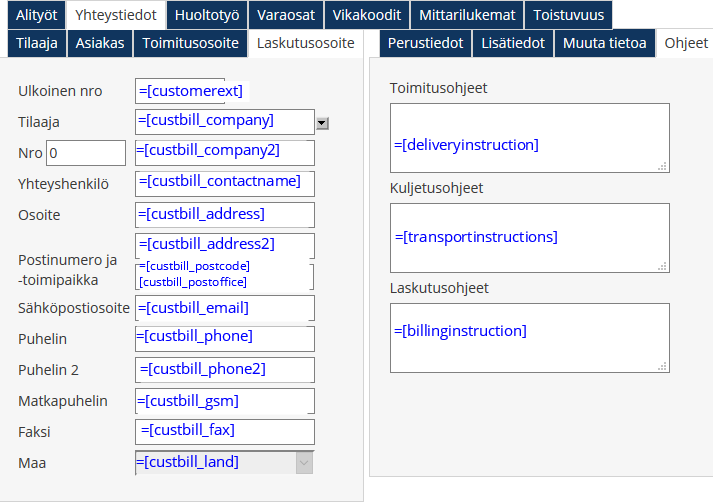The image size is (713, 503).
Task: Switch to the Toimitusosoite sub-tab
Action: pyautogui.click(x=190, y=44)
